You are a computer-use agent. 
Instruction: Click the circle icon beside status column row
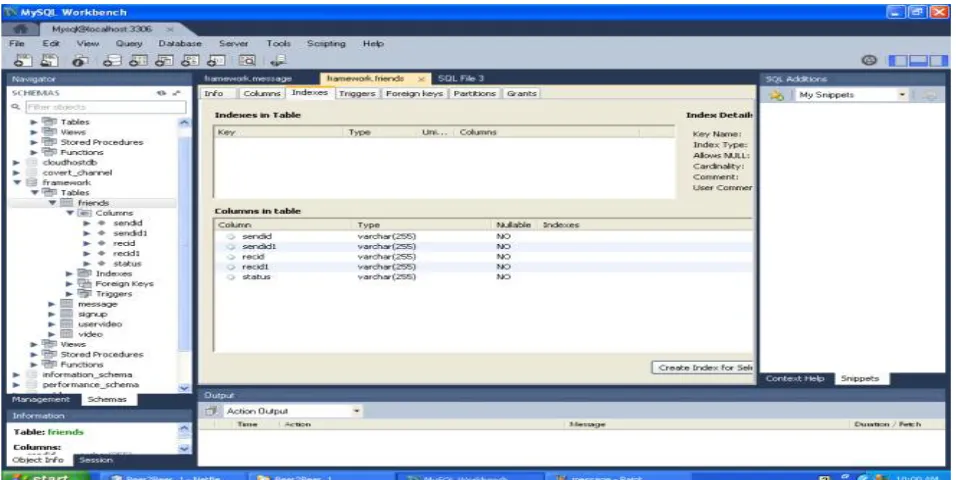(231, 277)
